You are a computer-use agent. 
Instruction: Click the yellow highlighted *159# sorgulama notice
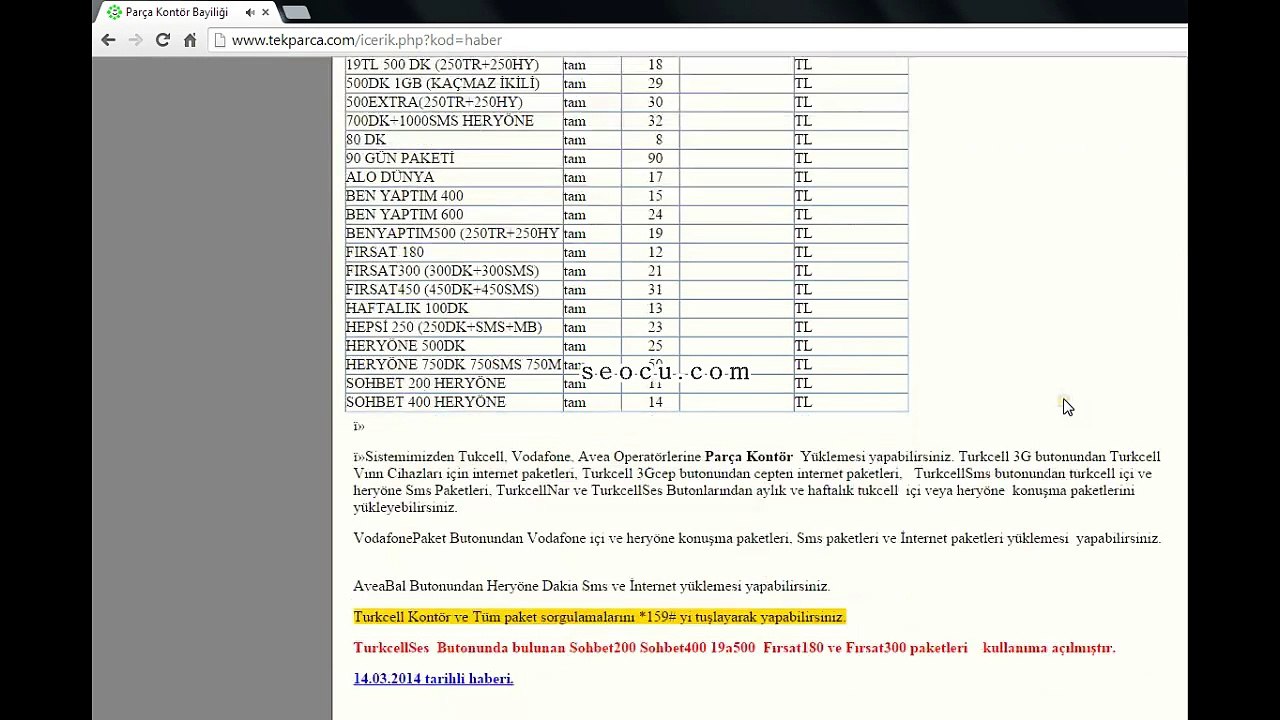[x=599, y=617]
